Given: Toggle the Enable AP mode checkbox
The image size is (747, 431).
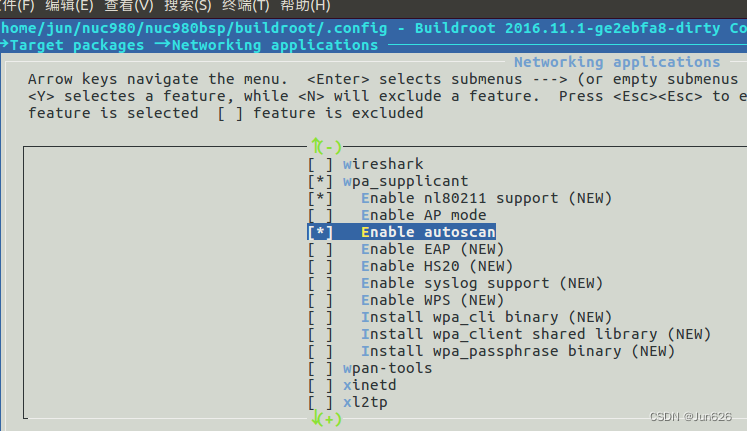Looking at the screenshot, I should [x=320, y=215].
